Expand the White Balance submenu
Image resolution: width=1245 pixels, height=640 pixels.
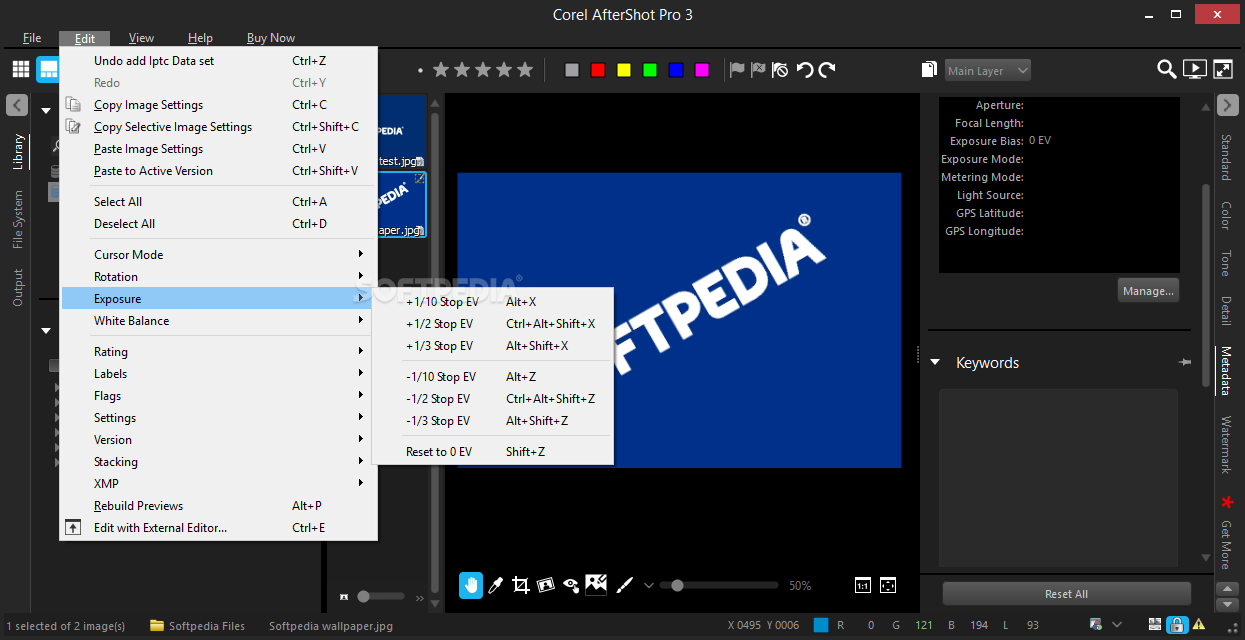[214, 321]
